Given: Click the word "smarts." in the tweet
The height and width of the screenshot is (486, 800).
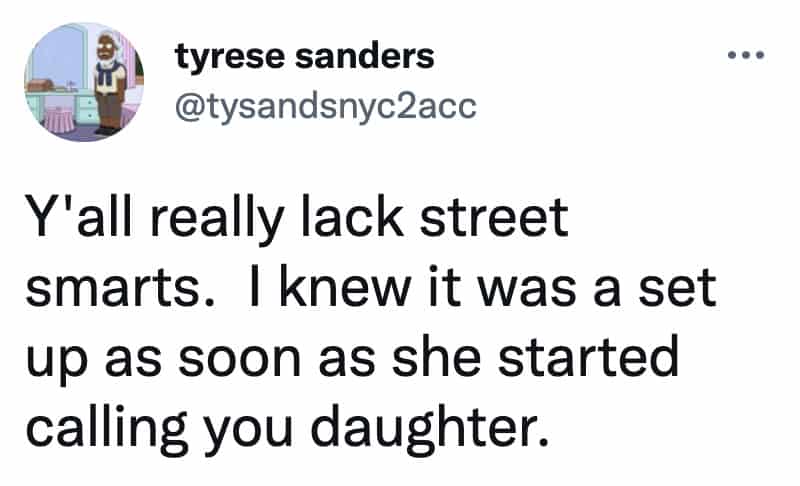Looking at the screenshot, I should [x=119, y=290].
